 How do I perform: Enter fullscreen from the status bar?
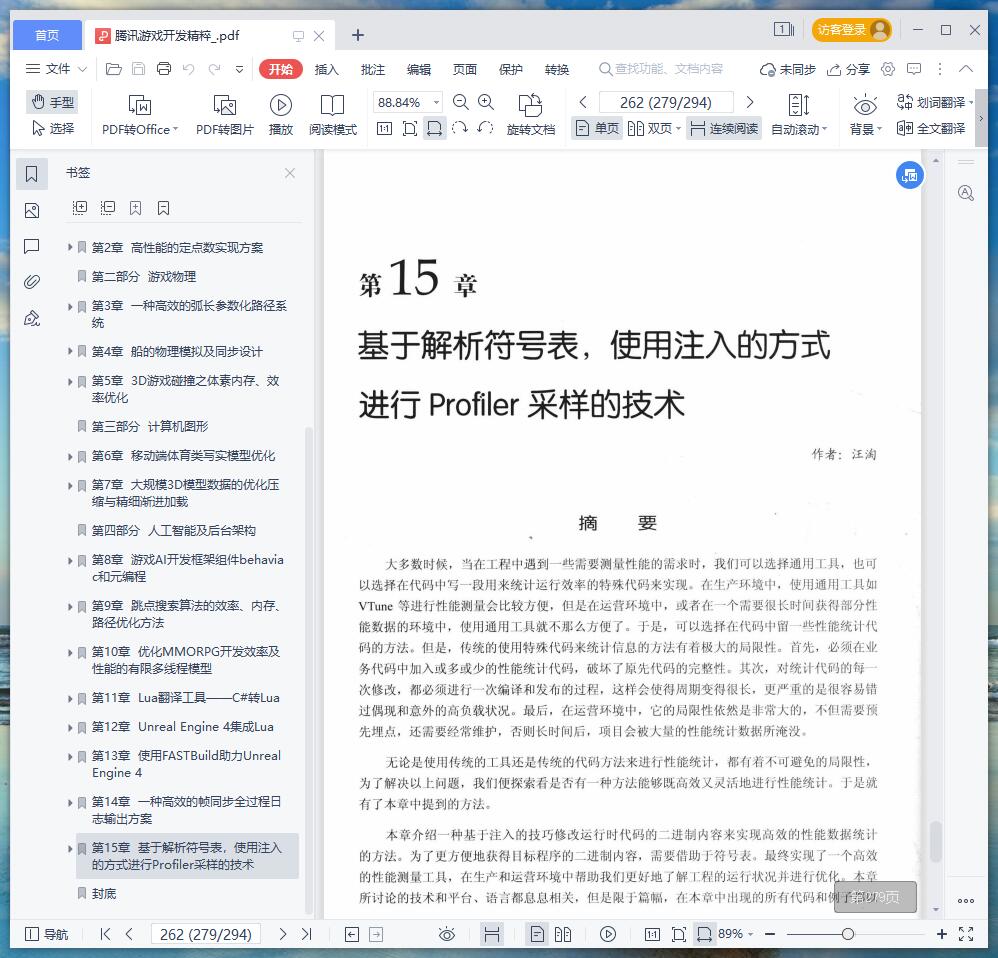966,934
